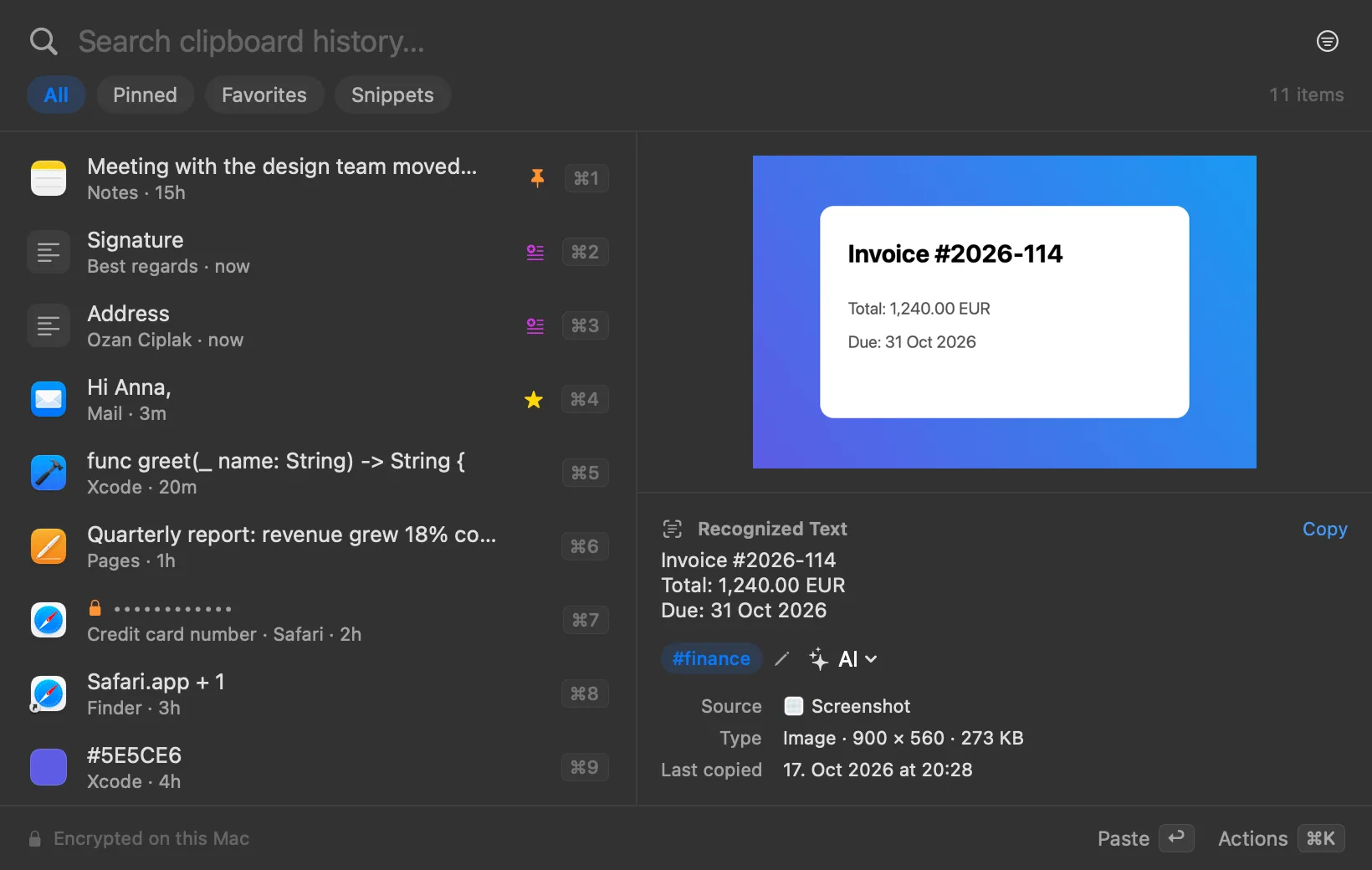The height and width of the screenshot is (870, 1372).
Task: Click the Xcode icon beside func greet
Action: click(49, 473)
